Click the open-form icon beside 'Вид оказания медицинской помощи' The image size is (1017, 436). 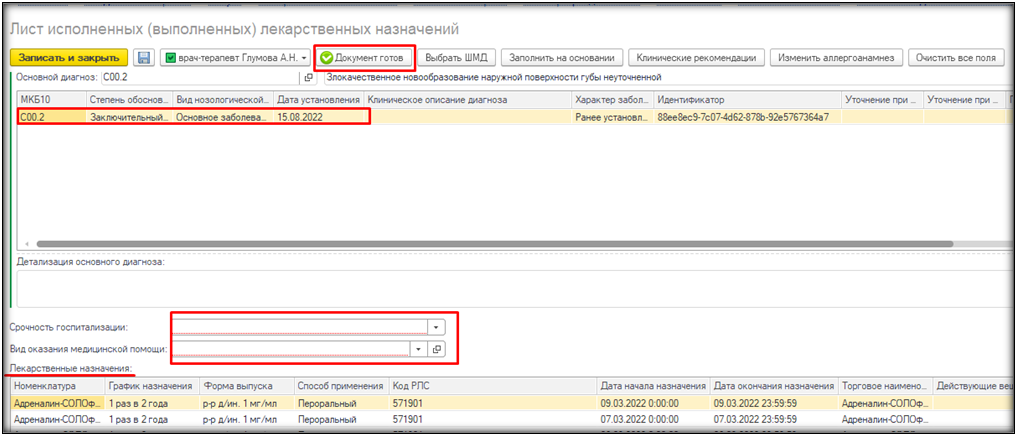click(x=436, y=349)
